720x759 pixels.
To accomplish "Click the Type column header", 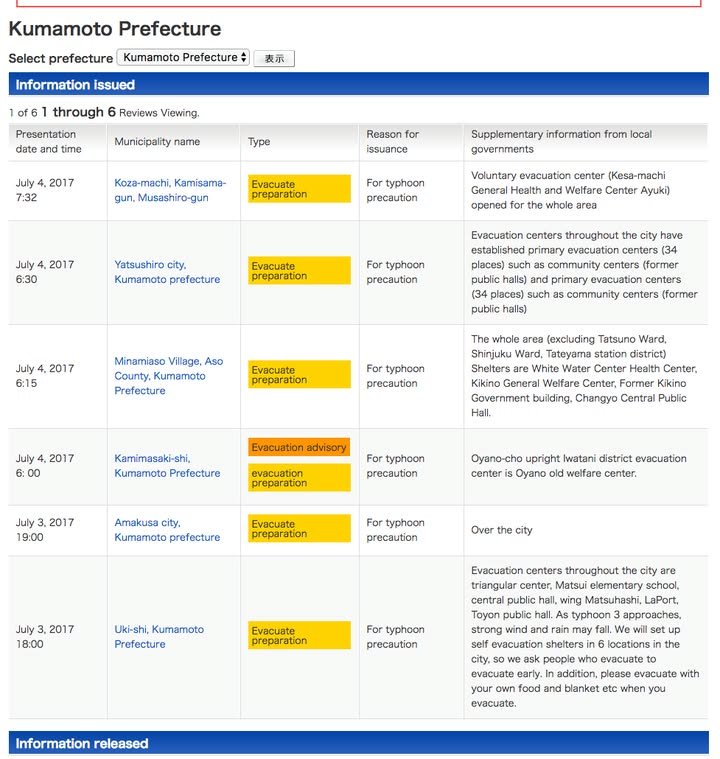I will click(x=259, y=142).
